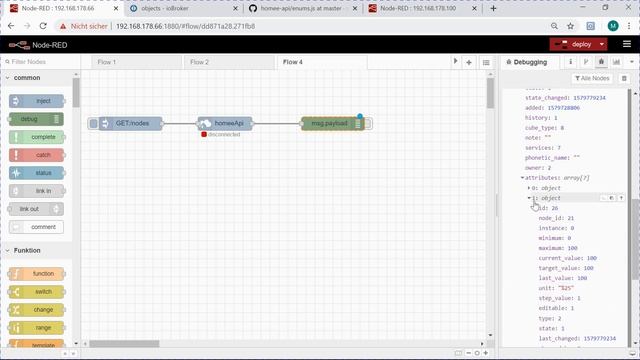Select the inject node in palette

click(37, 101)
